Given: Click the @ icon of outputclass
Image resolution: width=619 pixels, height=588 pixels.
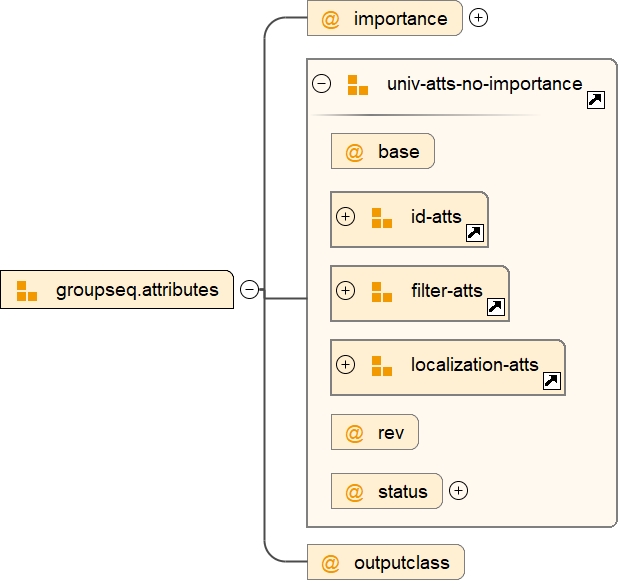Looking at the screenshot, I should click(x=330, y=563).
